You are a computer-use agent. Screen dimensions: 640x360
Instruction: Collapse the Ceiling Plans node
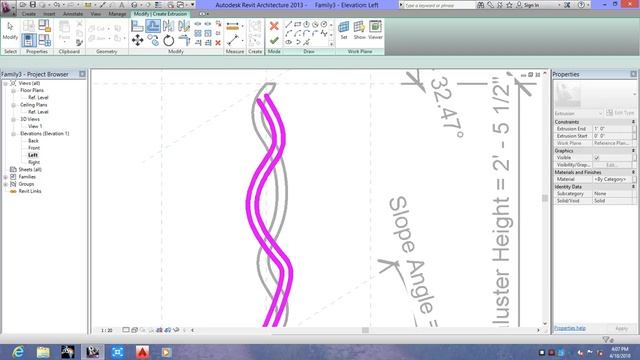[13, 105]
